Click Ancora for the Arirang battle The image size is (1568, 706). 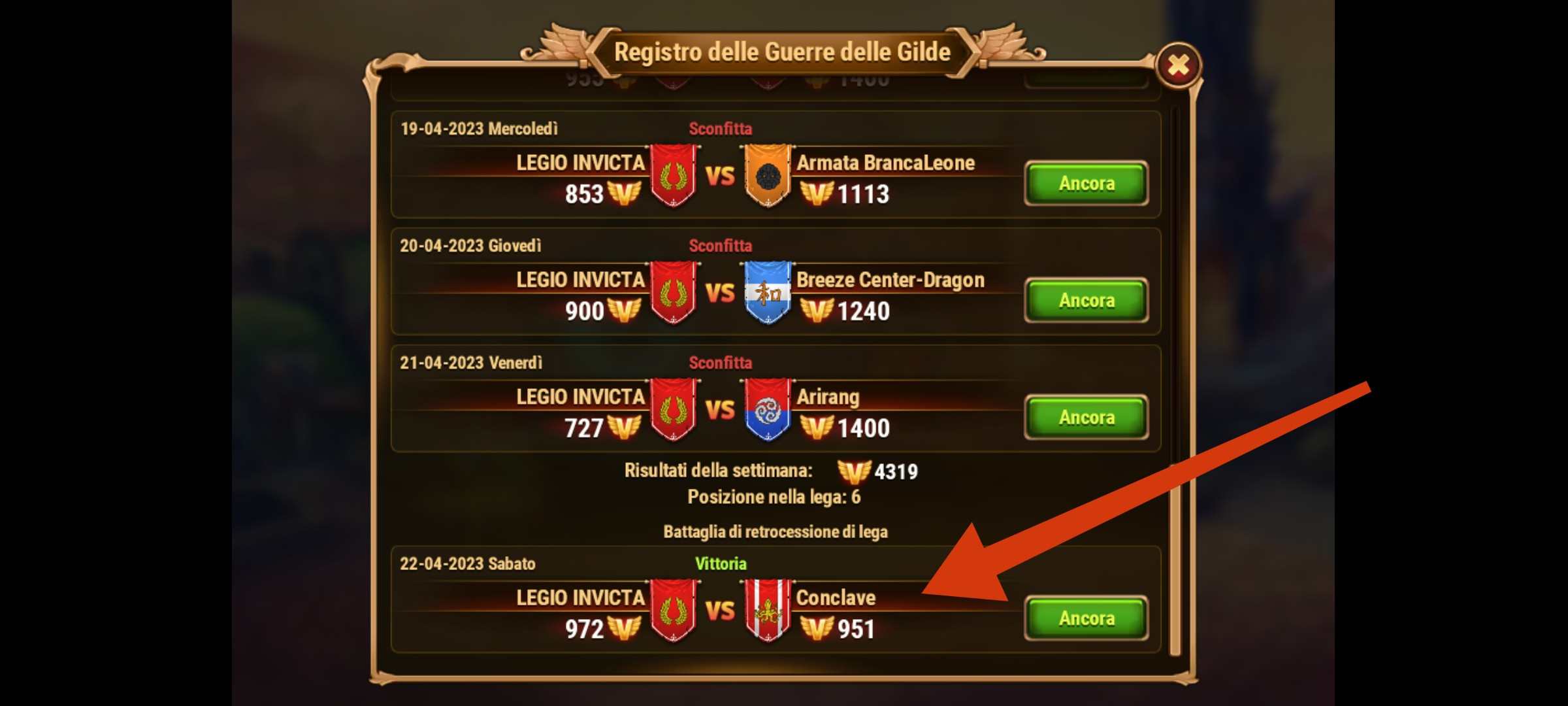(1086, 417)
